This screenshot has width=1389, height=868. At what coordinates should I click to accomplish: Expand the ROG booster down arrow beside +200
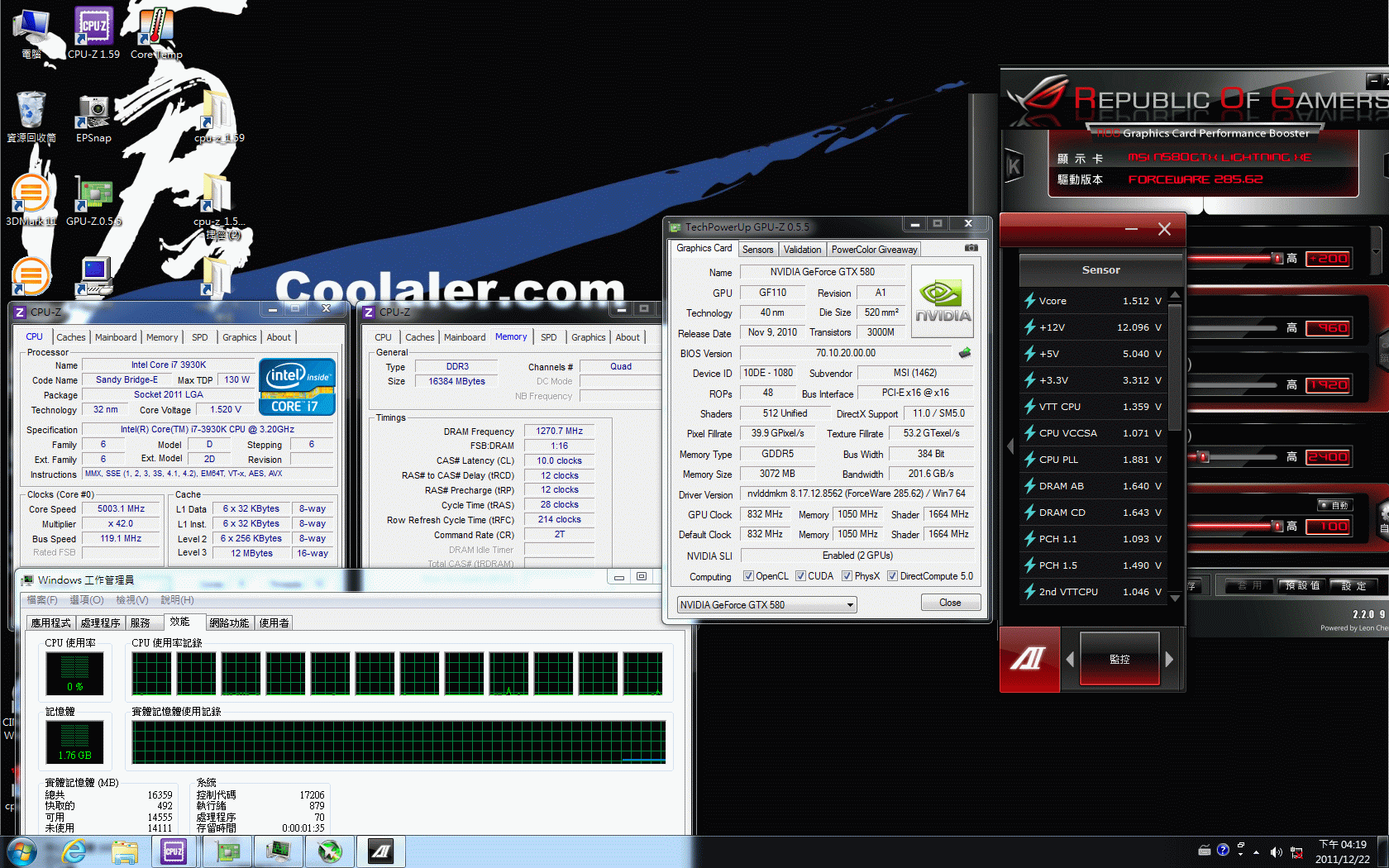tap(1376, 250)
